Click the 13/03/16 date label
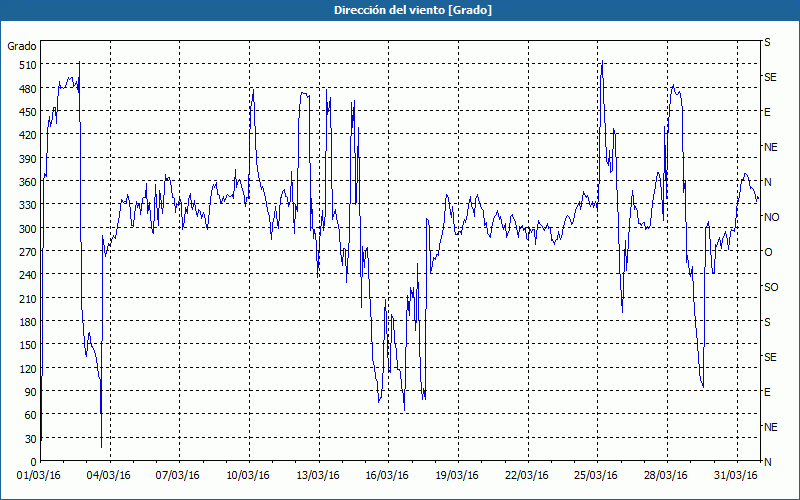Viewport: 800px width, 500px height. click(318, 476)
